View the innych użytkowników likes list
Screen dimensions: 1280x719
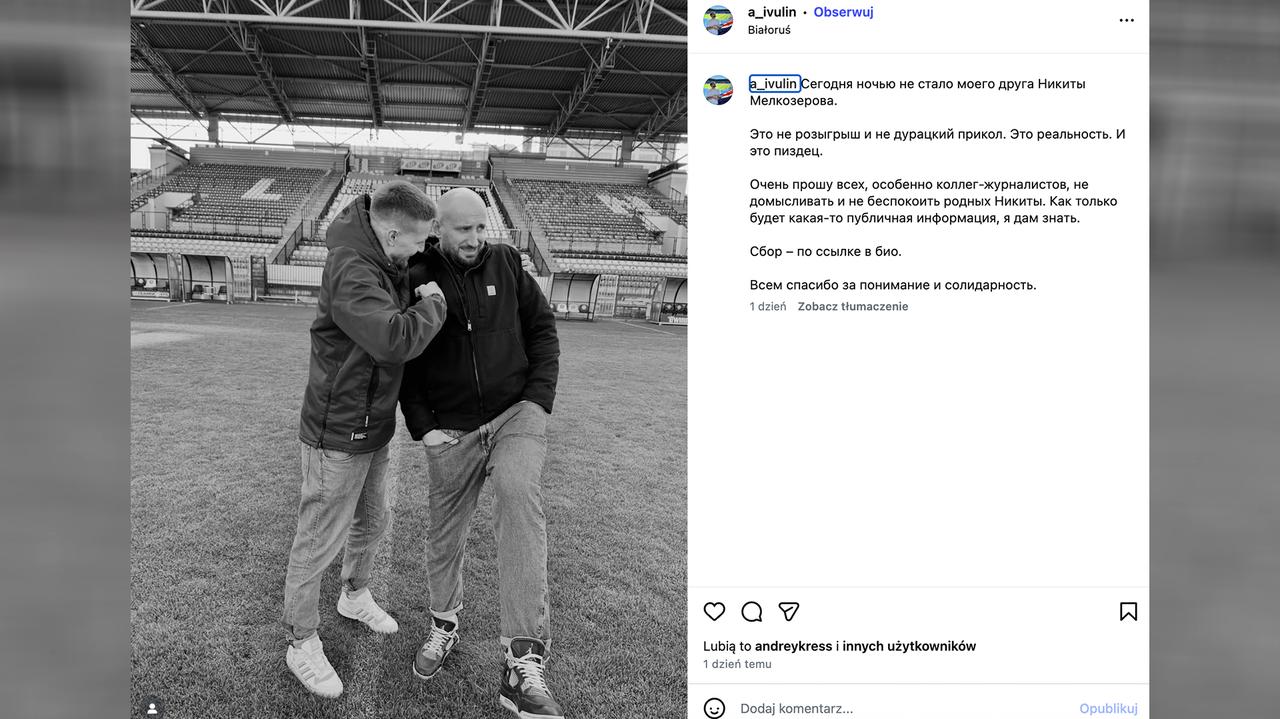coord(912,646)
